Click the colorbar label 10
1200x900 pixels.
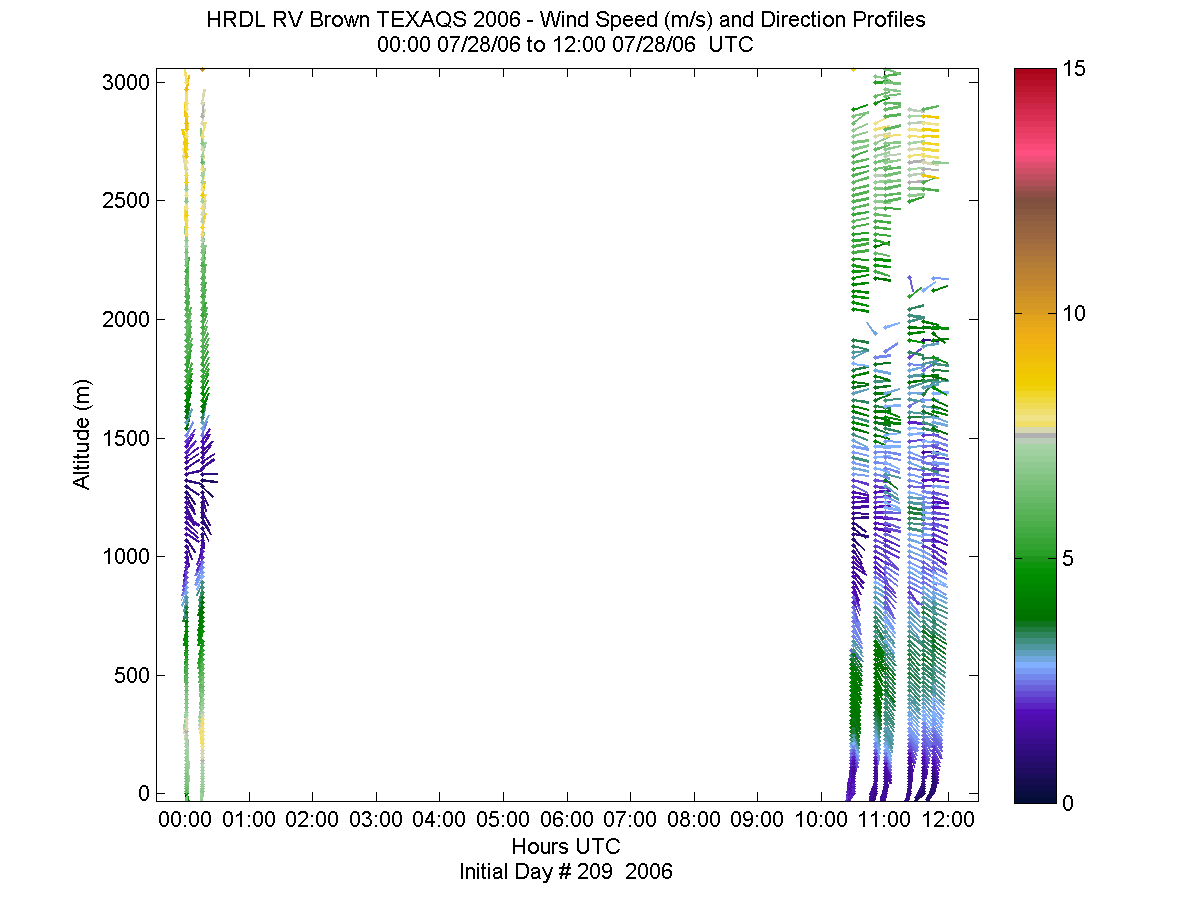coord(1074,313)
